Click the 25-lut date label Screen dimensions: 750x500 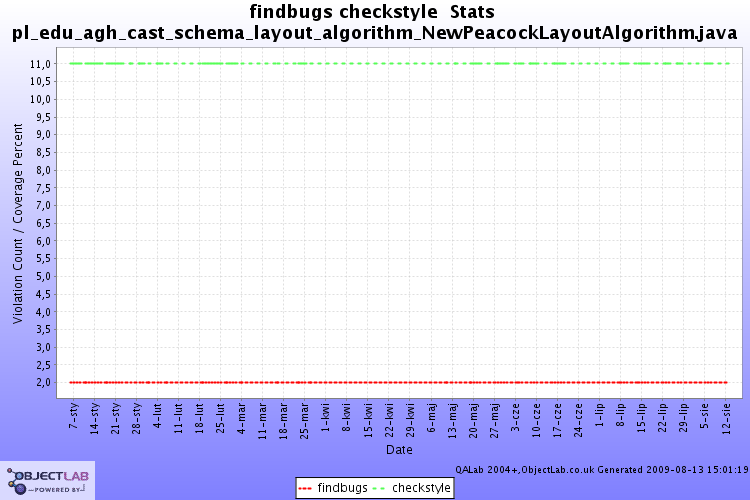(221, 418)
